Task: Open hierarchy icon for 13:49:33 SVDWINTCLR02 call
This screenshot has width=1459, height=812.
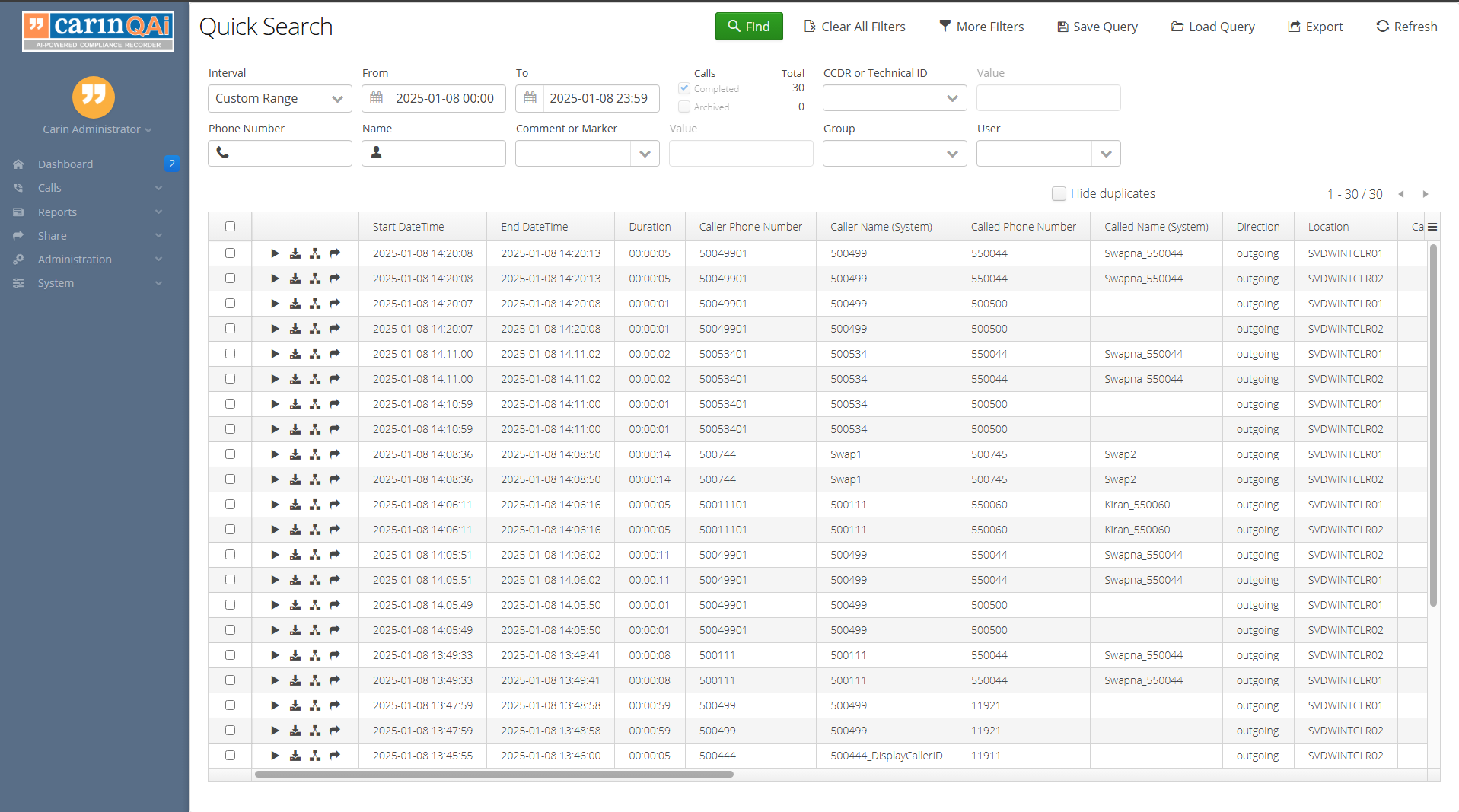Action: click(315, 655)
